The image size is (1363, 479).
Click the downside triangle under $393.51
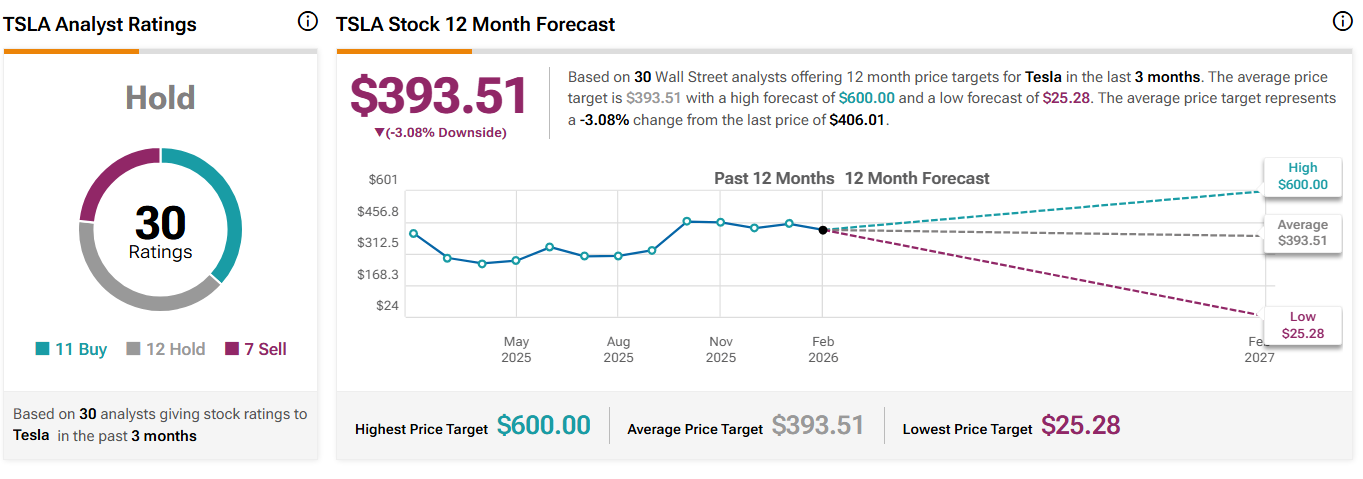(380, 133)
